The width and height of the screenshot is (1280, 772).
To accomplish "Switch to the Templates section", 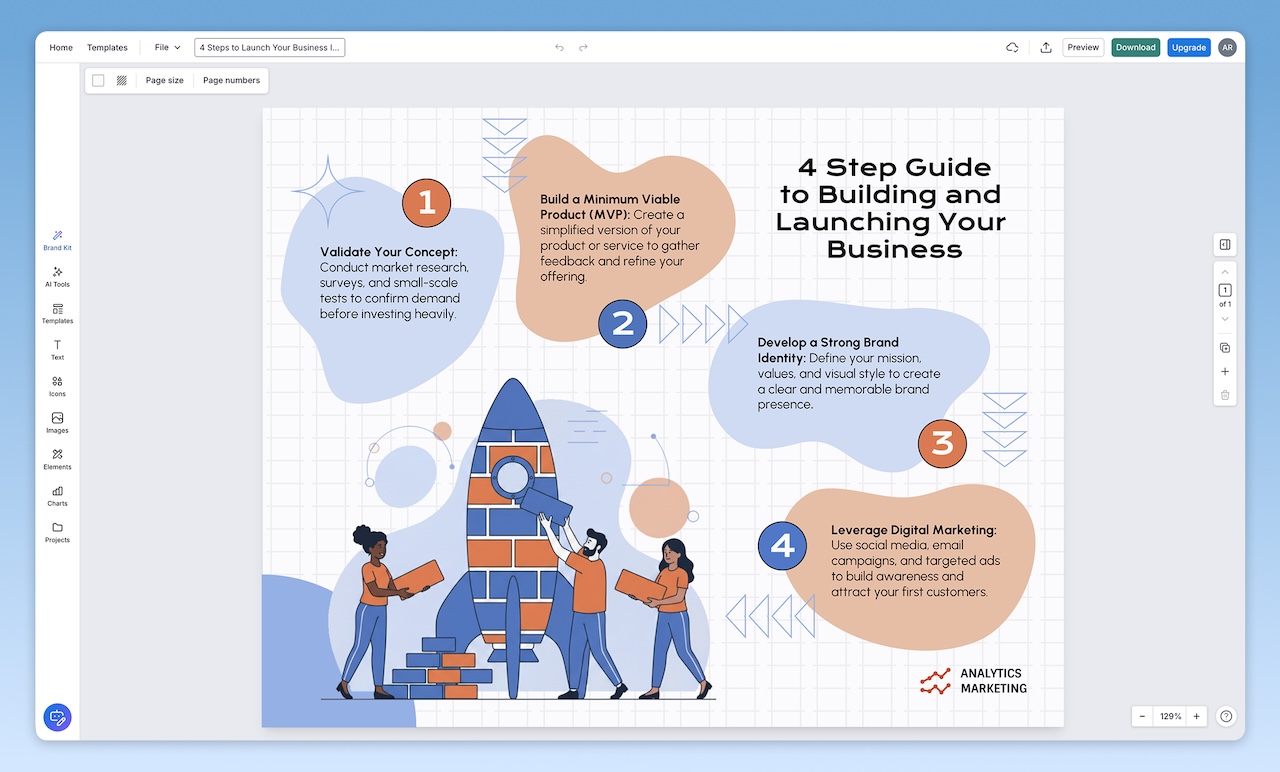I will tap(107, 47).
